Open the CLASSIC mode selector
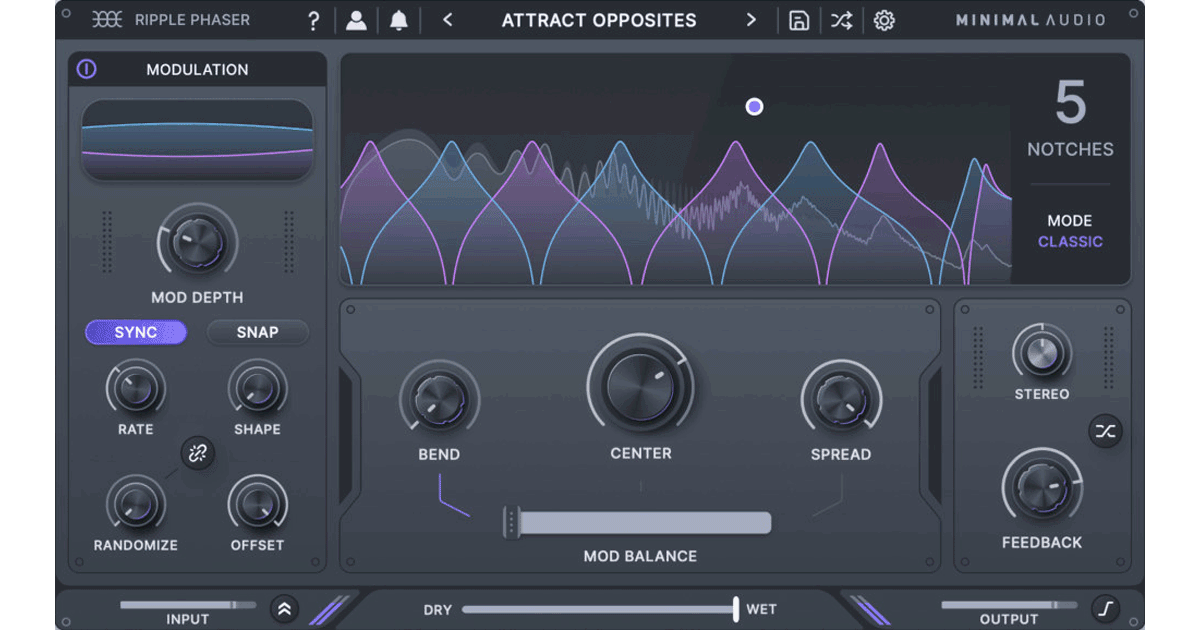 point(1071,241)
